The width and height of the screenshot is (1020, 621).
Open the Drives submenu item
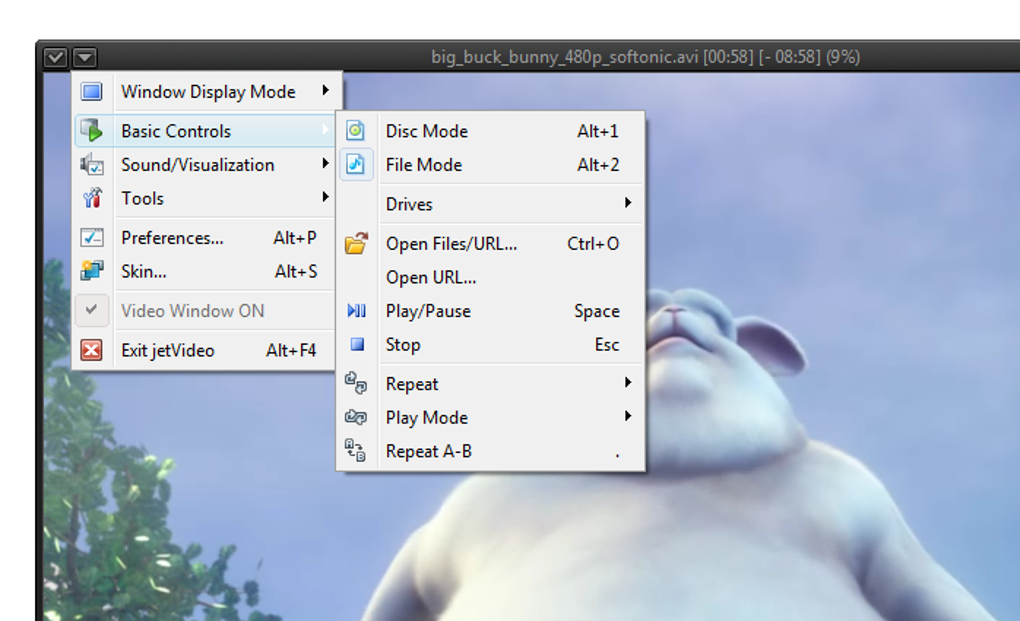(491, 204)
